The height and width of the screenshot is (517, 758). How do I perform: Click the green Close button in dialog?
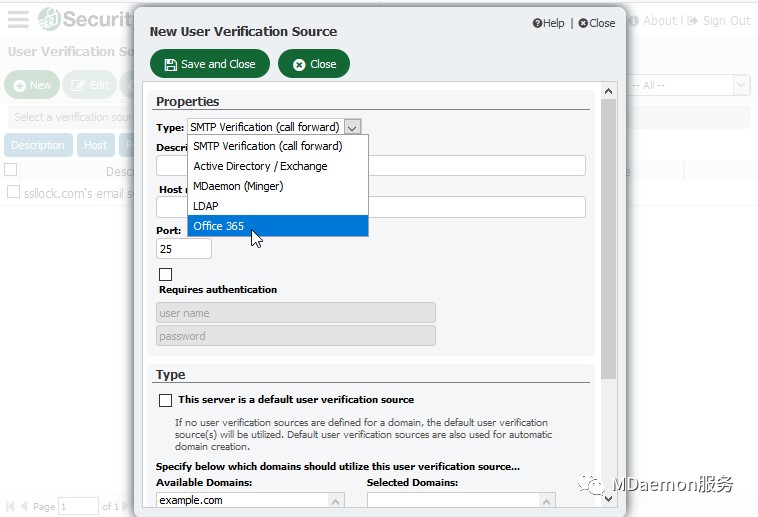click(314, 64)
